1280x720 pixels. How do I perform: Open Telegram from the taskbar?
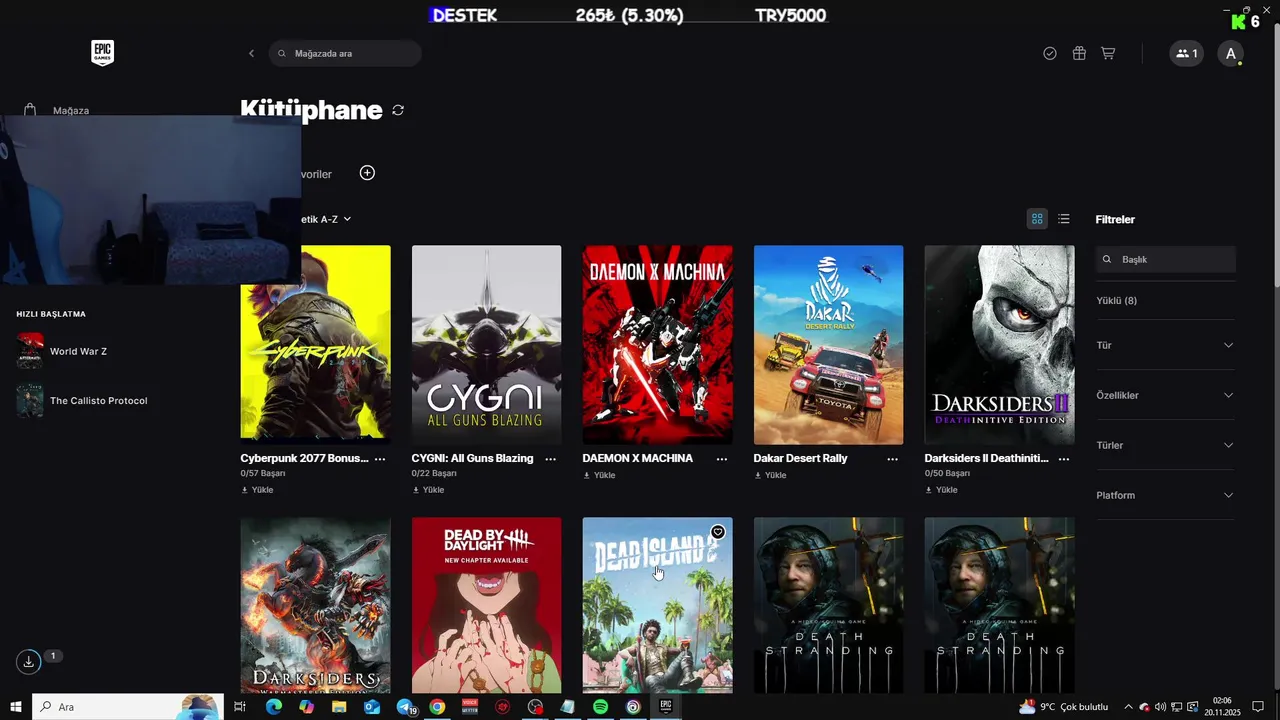click(x=405, y=707)
